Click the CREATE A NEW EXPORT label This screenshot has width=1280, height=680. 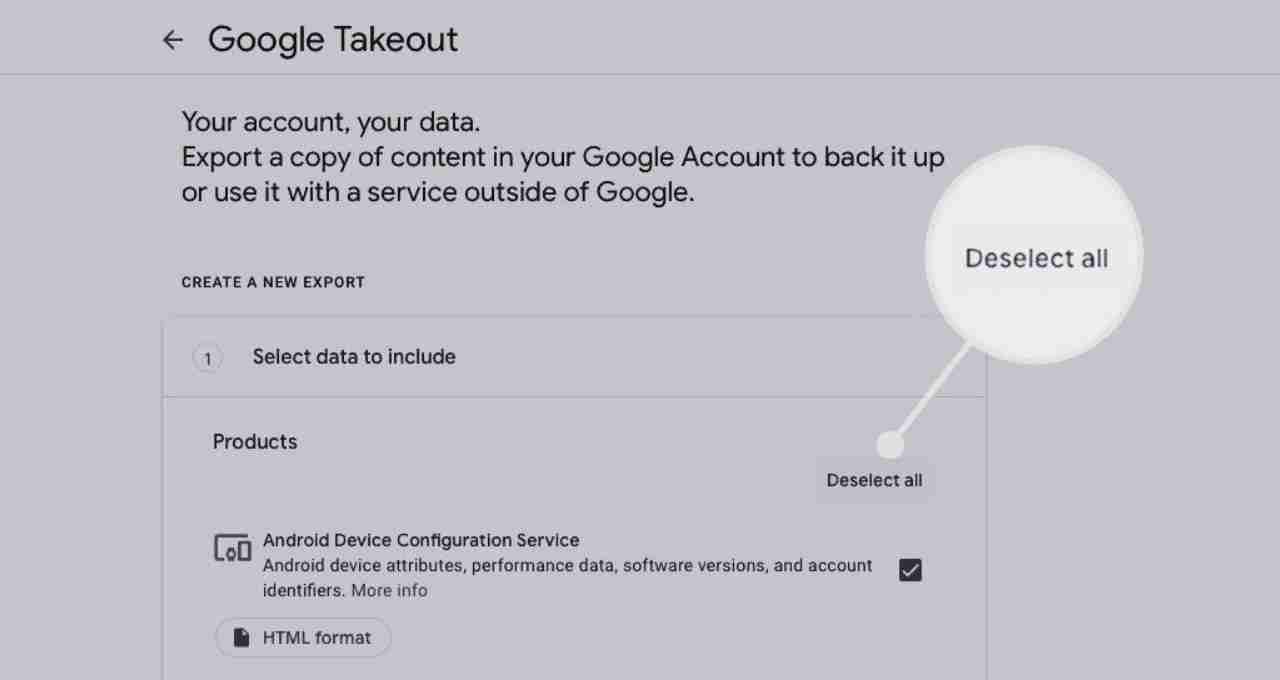coord(273,282)
